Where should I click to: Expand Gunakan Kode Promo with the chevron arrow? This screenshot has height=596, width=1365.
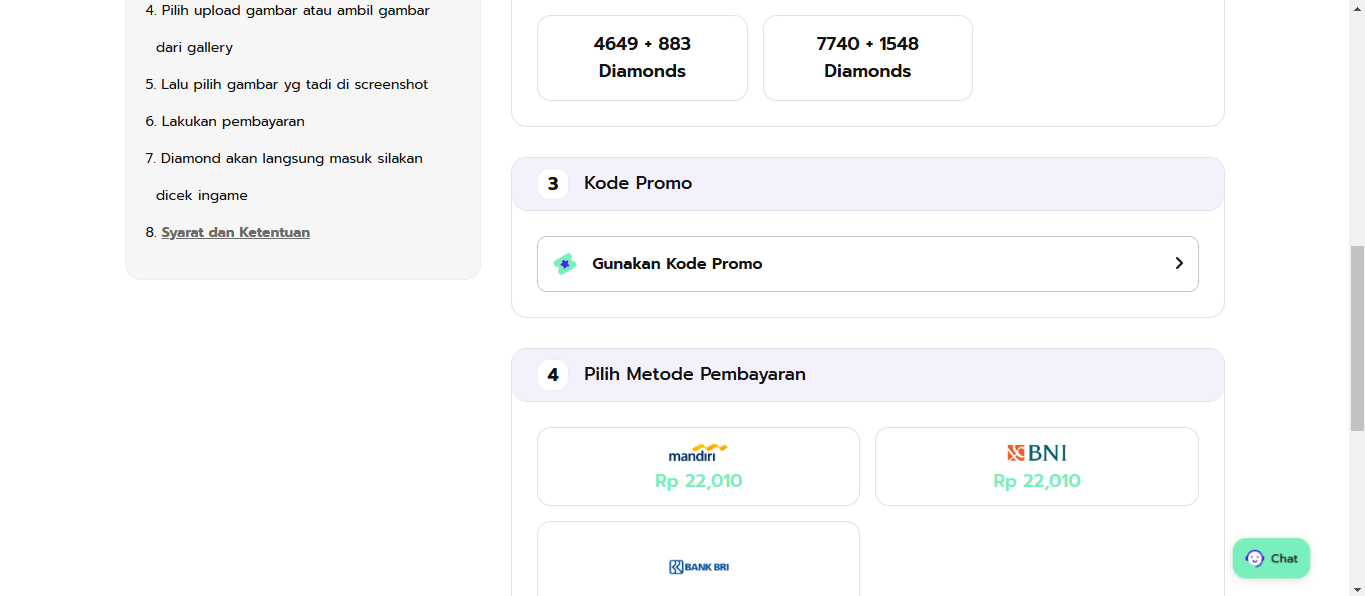tap(1179, 263)
